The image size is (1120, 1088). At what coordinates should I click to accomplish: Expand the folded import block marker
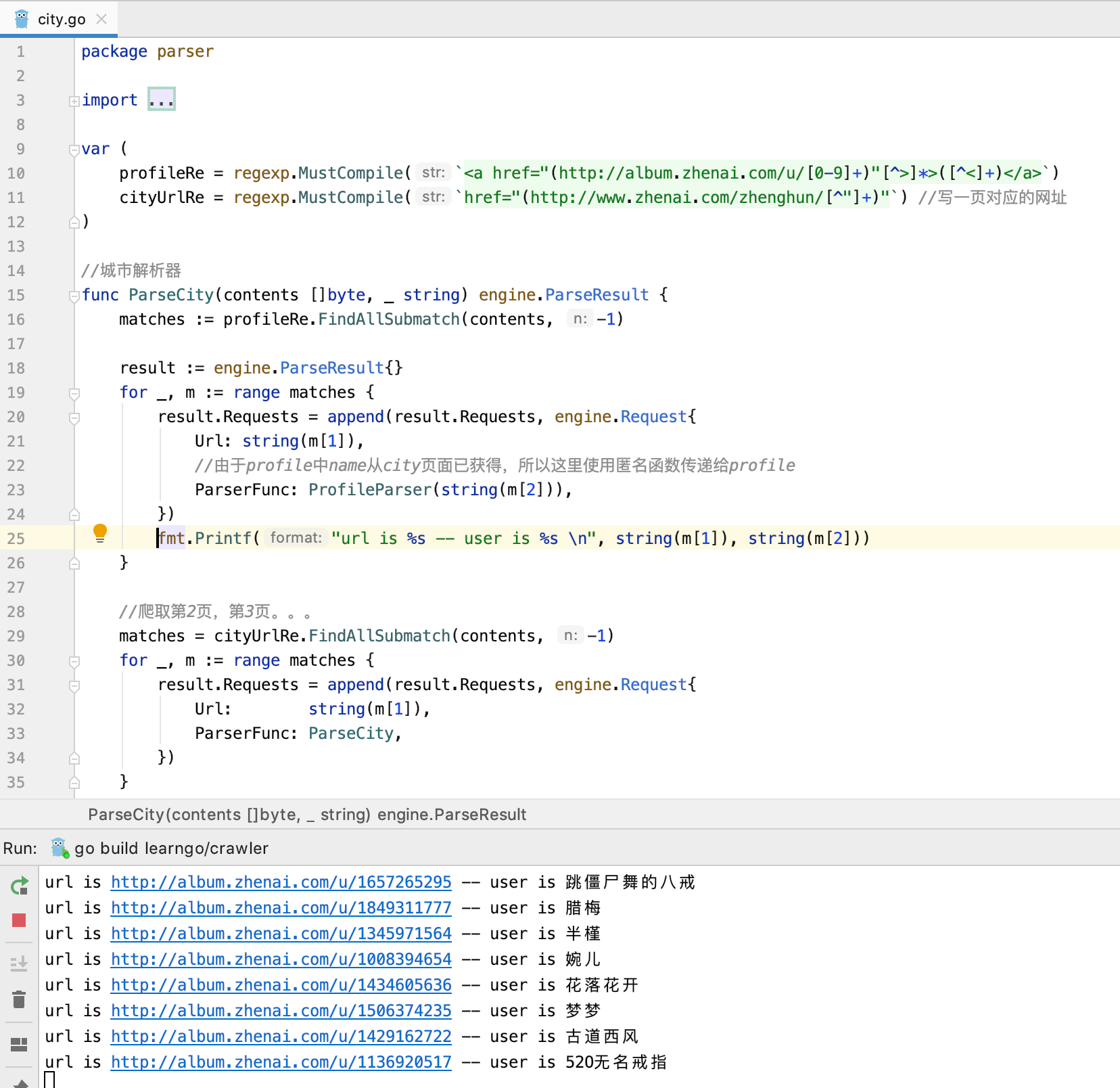coord(74,101)
